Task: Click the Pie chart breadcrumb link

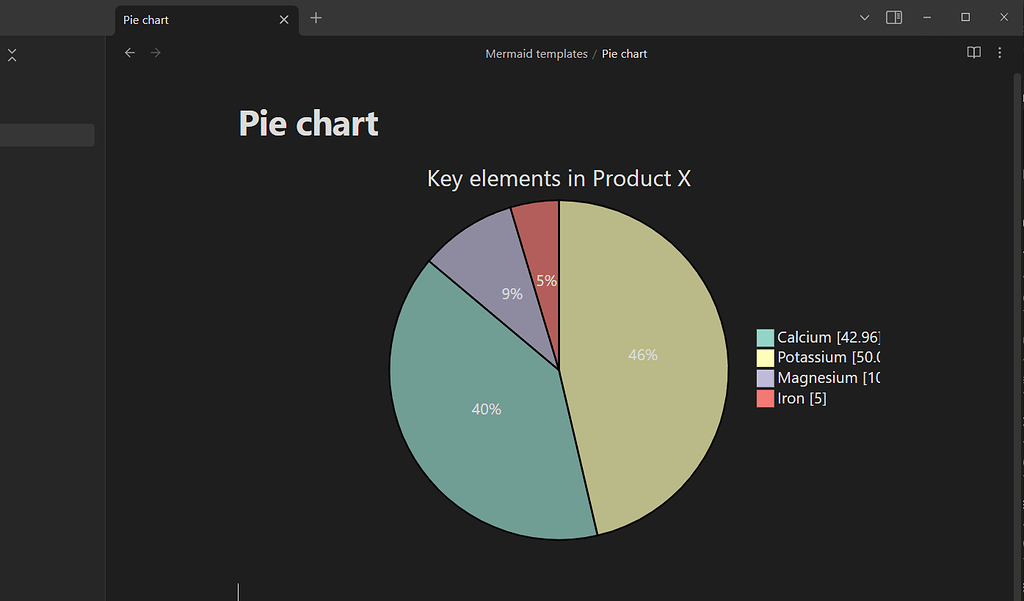Action: pos(624,53)
